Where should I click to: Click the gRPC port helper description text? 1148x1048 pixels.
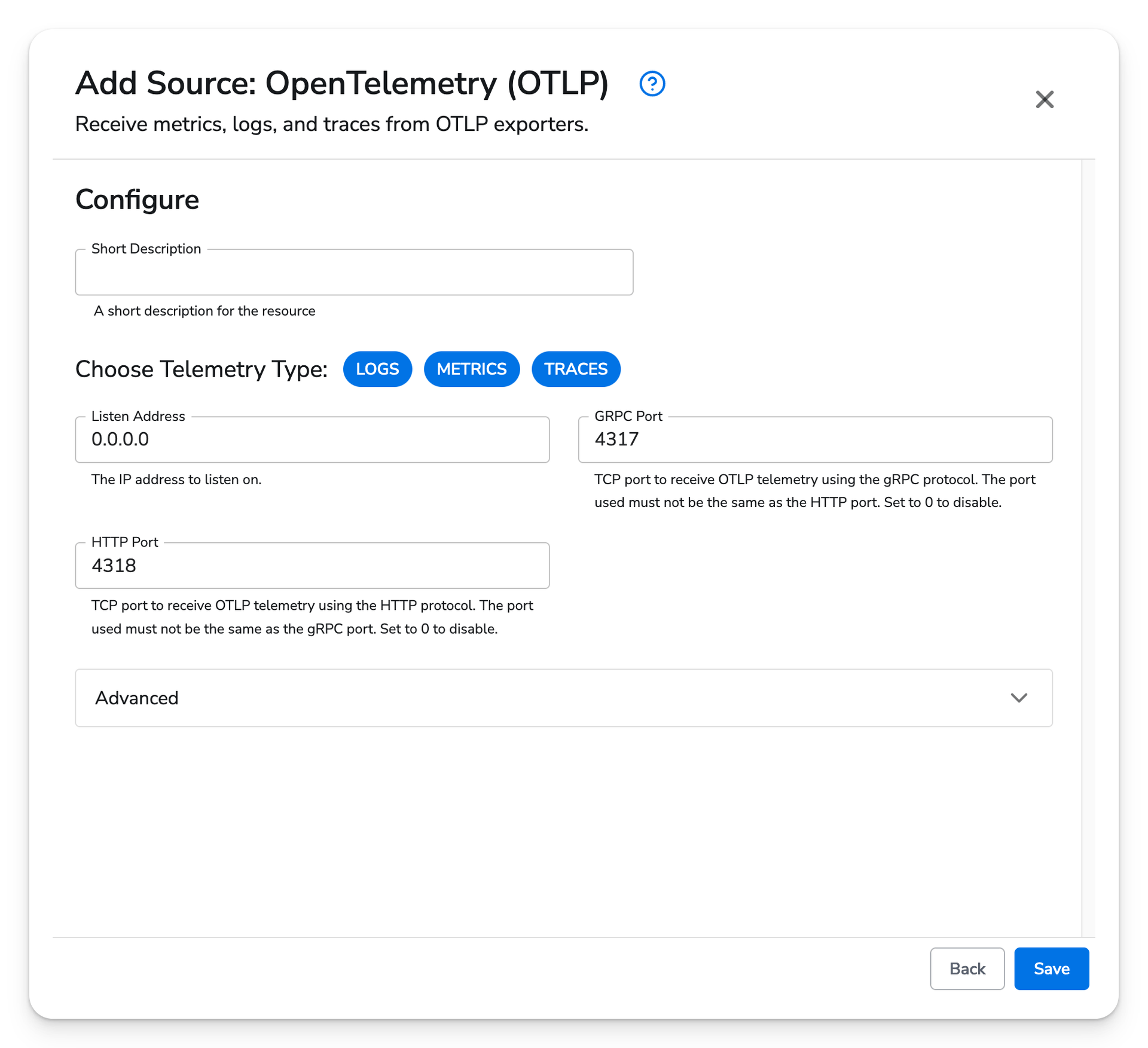point(814,491)
